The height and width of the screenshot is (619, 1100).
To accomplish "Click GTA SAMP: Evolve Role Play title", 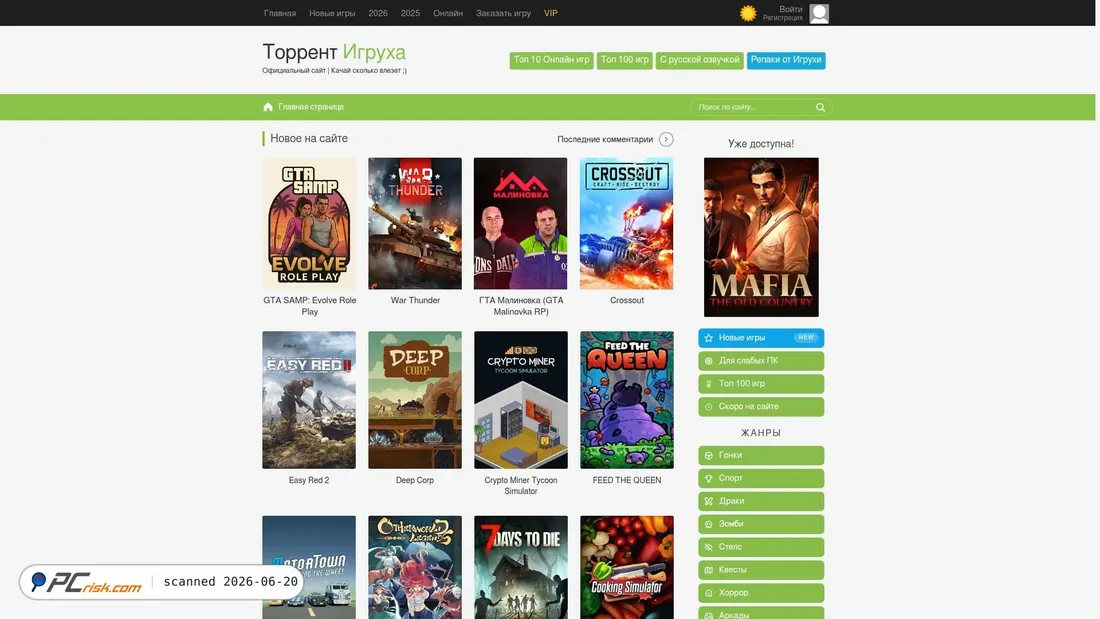I will pos(309,306).
